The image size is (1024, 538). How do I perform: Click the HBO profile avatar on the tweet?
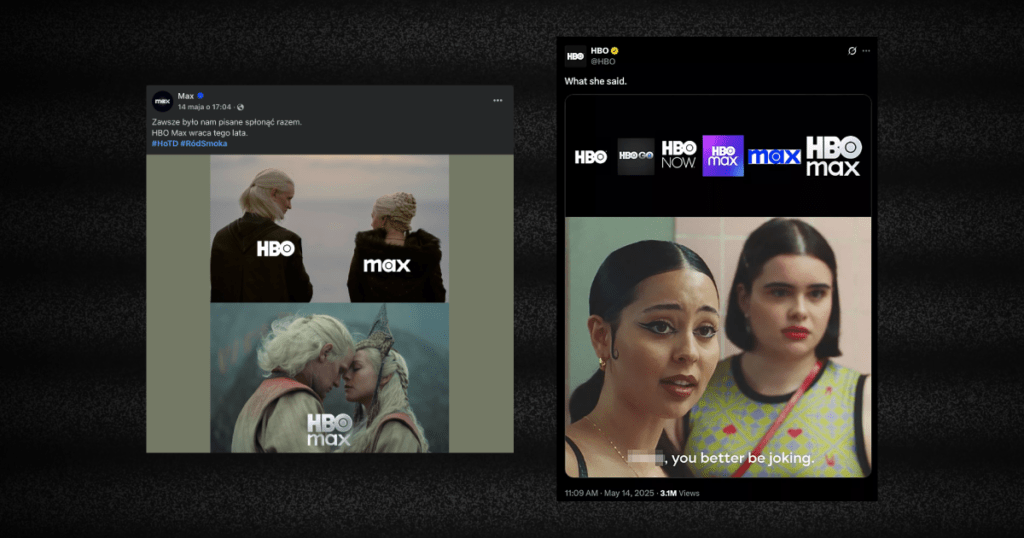tap(575, 55)
